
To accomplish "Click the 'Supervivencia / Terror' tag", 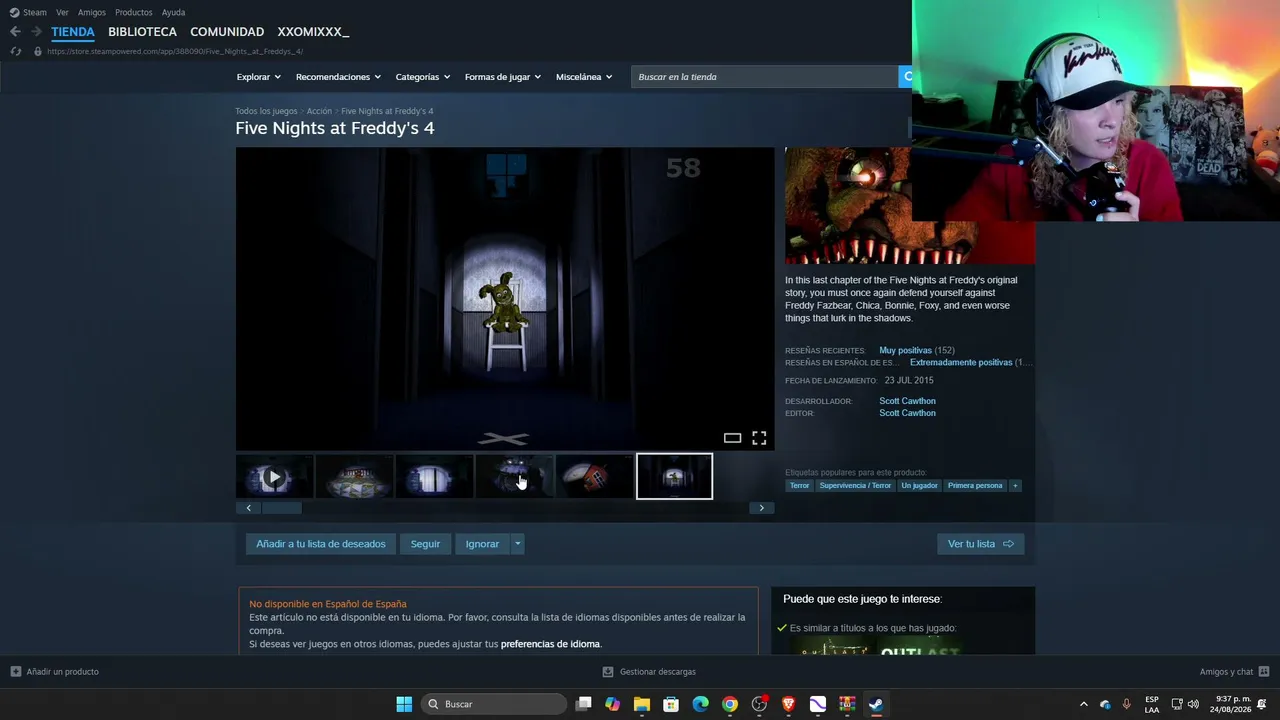I will 855,486.
